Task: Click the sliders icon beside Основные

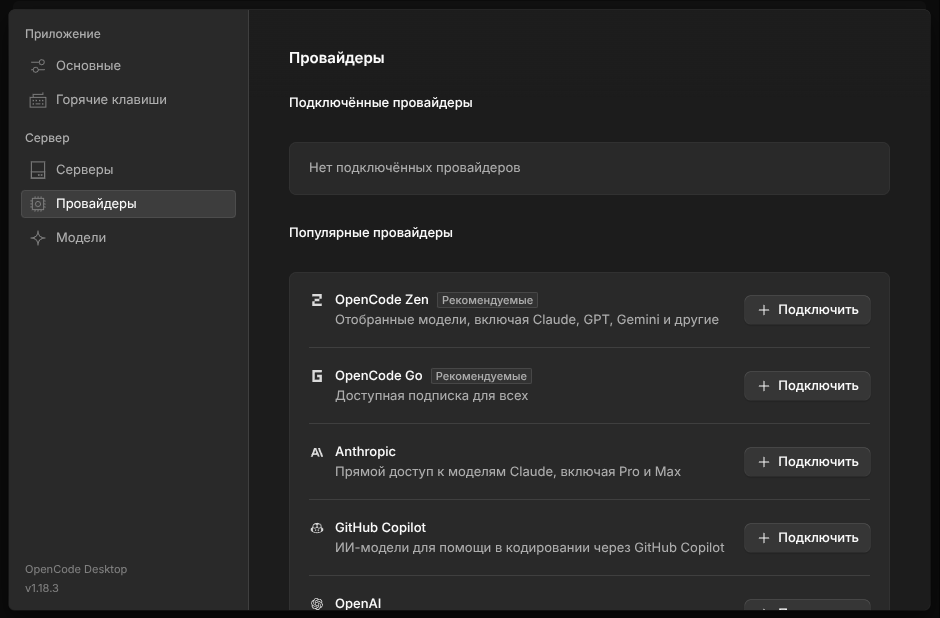Action: click(38, 66)
